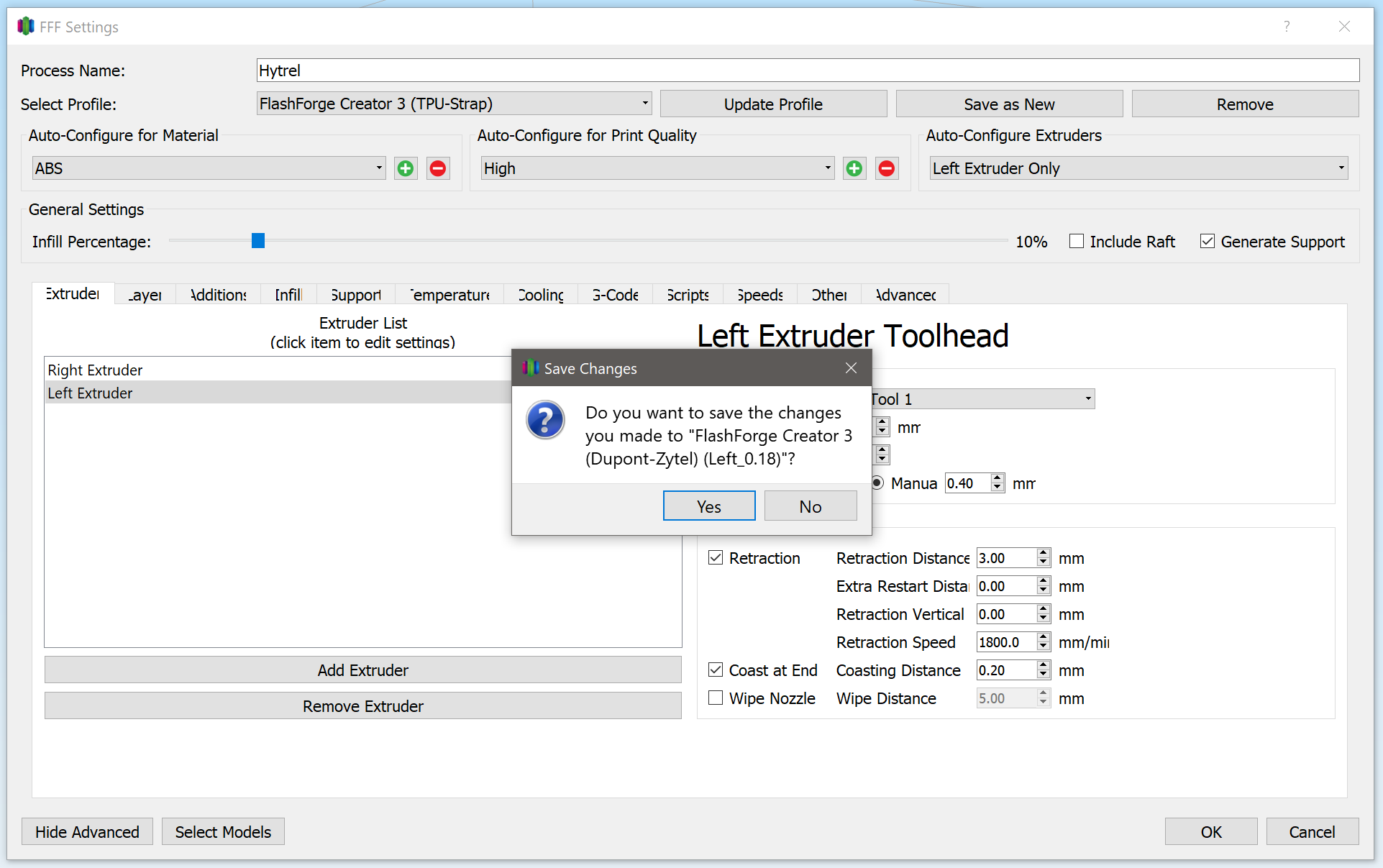Select Right Extruder in the extruder list
The width and height of the screenshot is (1383, 868).
[x=279, y=370]
